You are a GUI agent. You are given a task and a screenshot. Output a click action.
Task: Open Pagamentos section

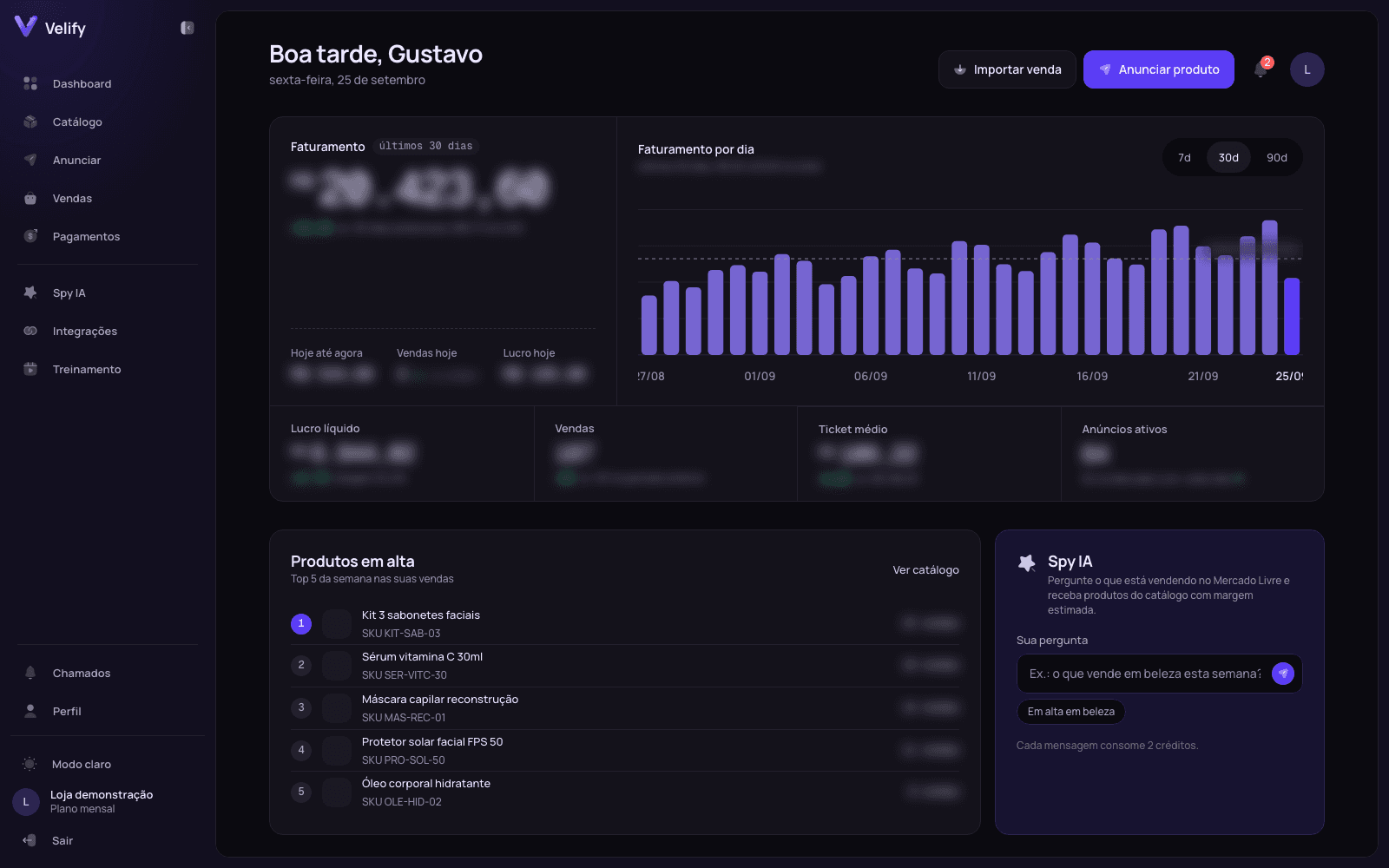pyautogui.click(x=108, y=236)
